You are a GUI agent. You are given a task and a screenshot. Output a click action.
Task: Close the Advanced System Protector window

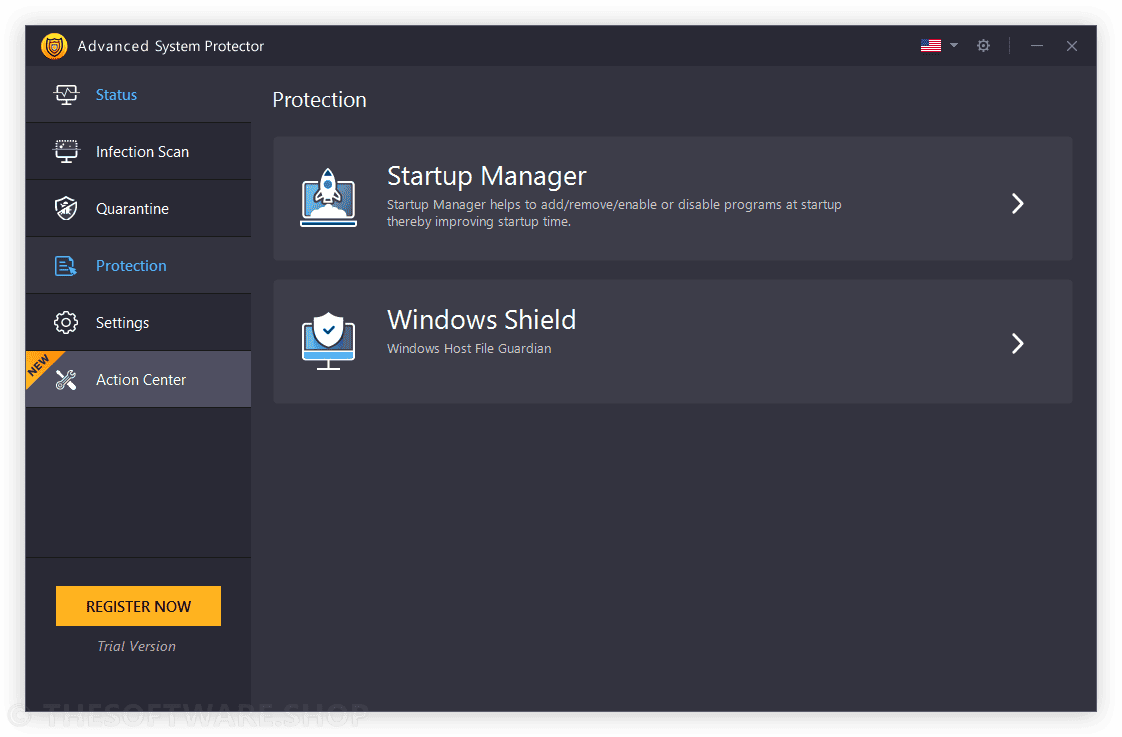click(x=1072, y=46)
